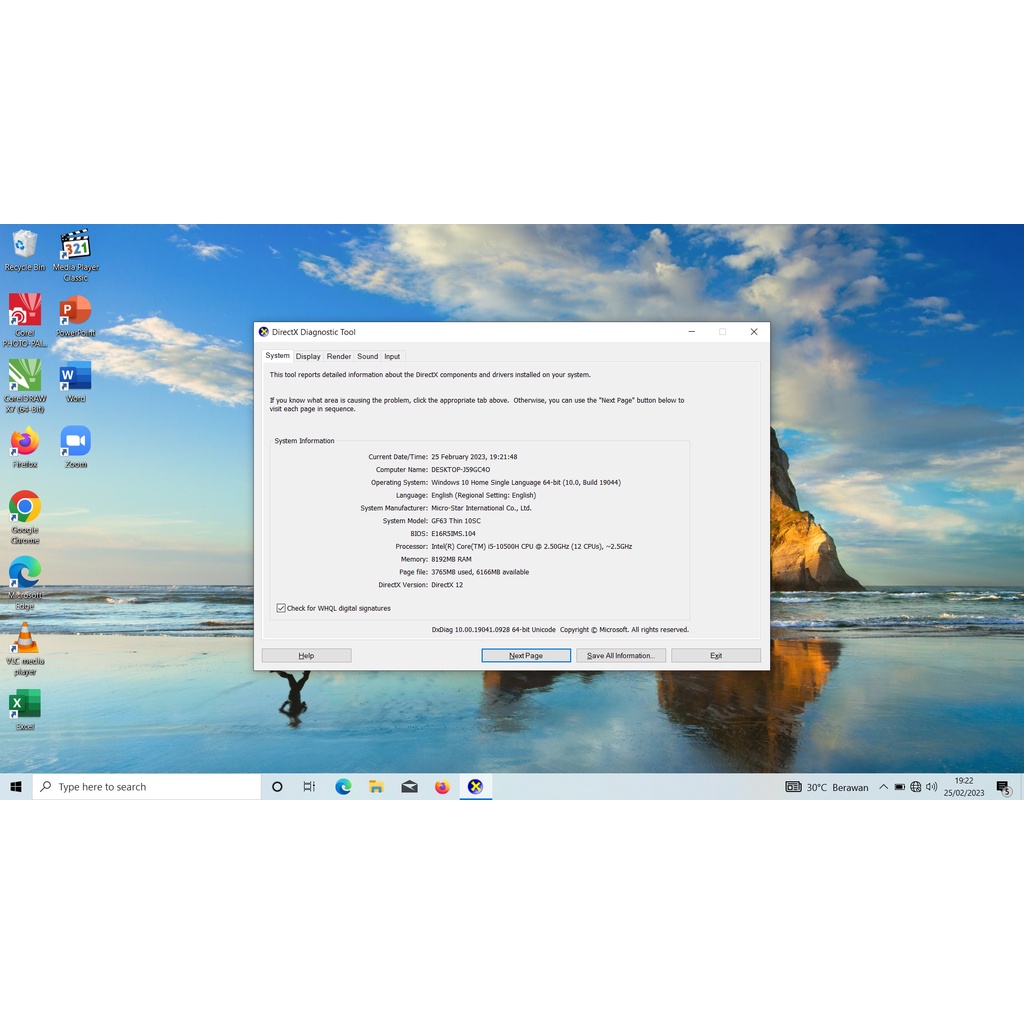This screenshot has height=1024, width=1024.
Task: Click the Cortana circle on taskbar
Action: point(277,787)
